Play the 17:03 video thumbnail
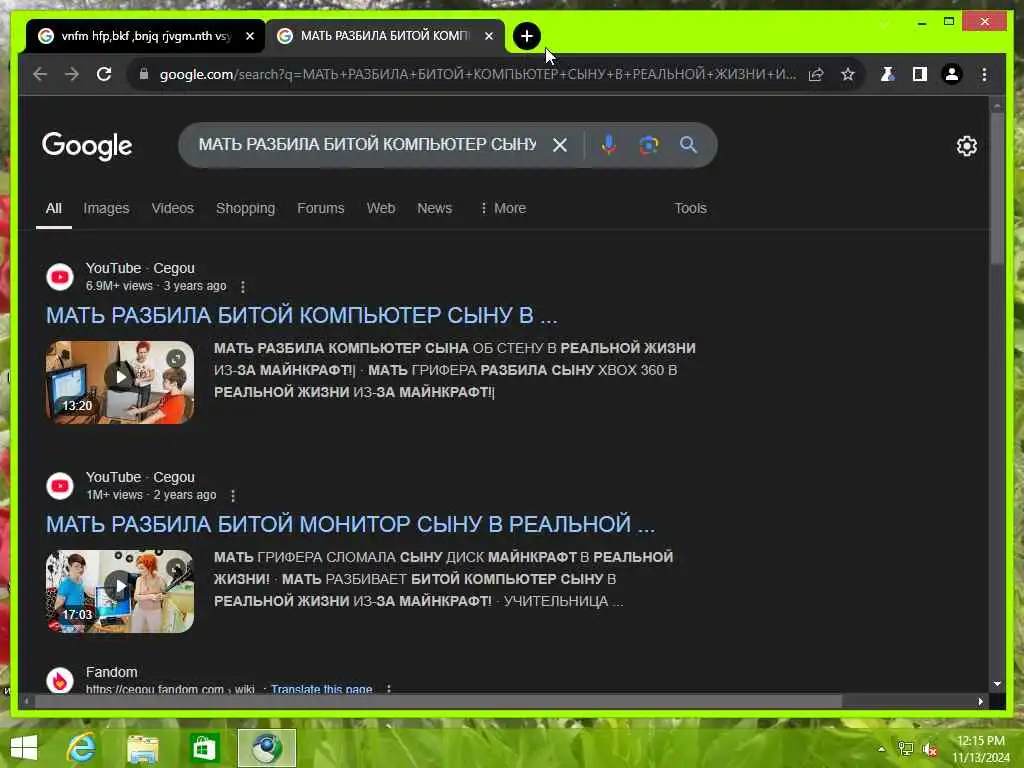Image resolution: width=1024 pixels, height=768 pixels. click(120, 591)
